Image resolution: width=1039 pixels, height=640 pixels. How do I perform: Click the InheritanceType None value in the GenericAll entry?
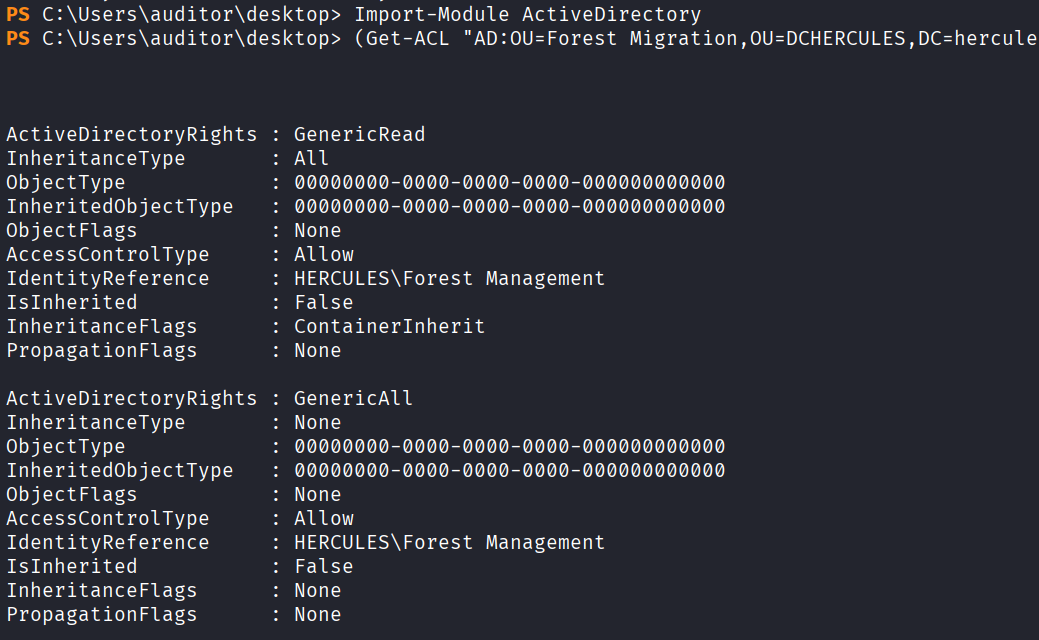click(x=317, y=423)
